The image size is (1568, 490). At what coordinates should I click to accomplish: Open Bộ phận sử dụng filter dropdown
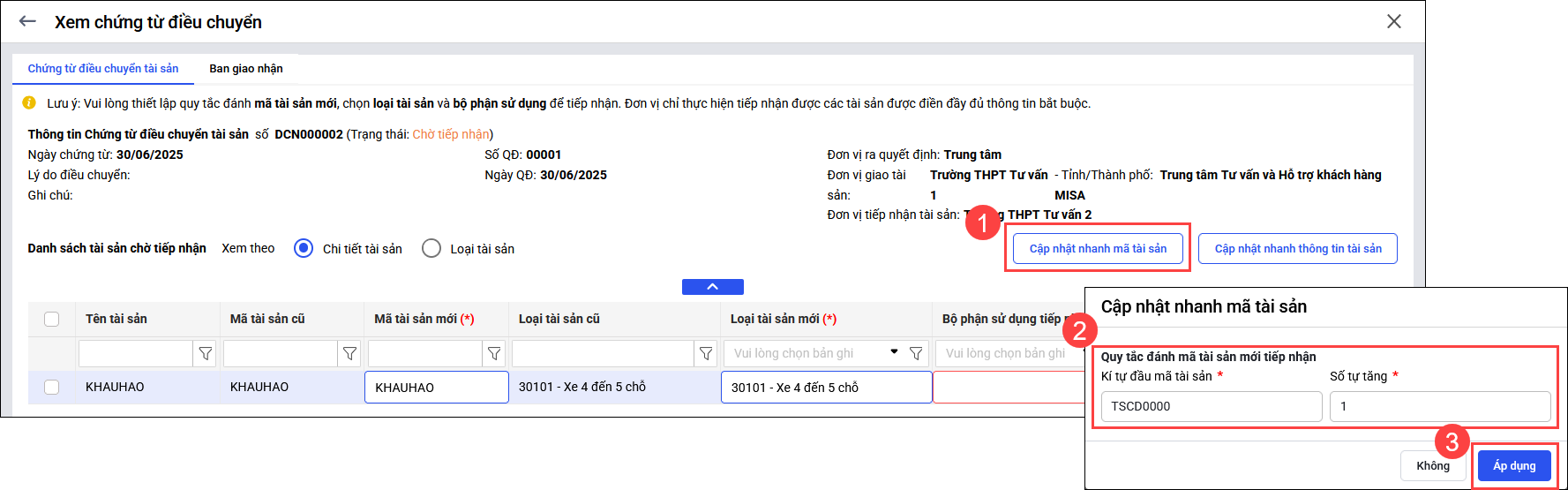click(x=1006, y=353)
